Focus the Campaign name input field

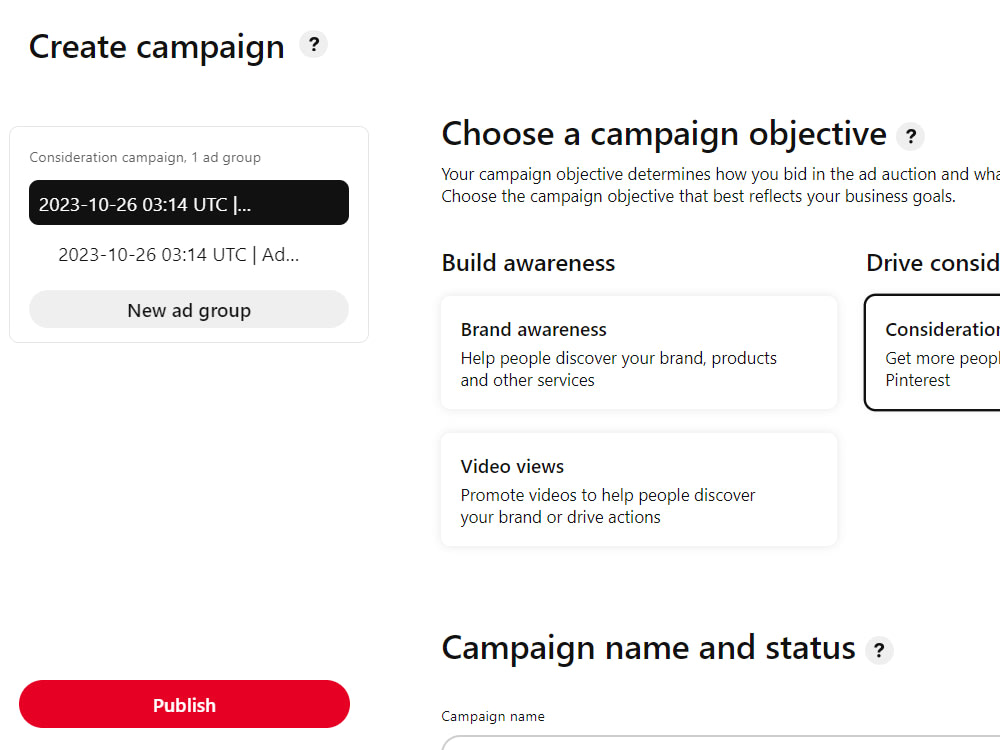pyautogui.click(x=721, y=743)
